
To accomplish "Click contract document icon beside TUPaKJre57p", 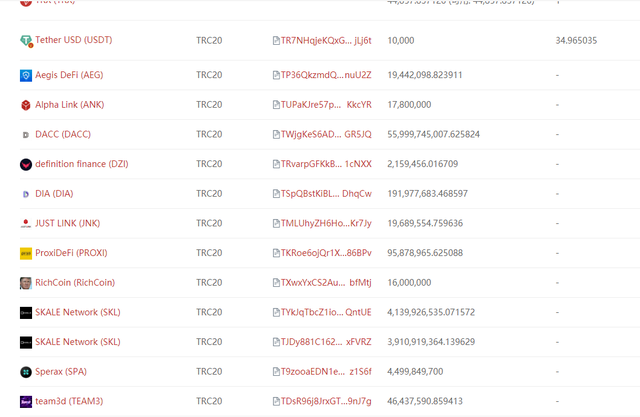I will 276,105.
